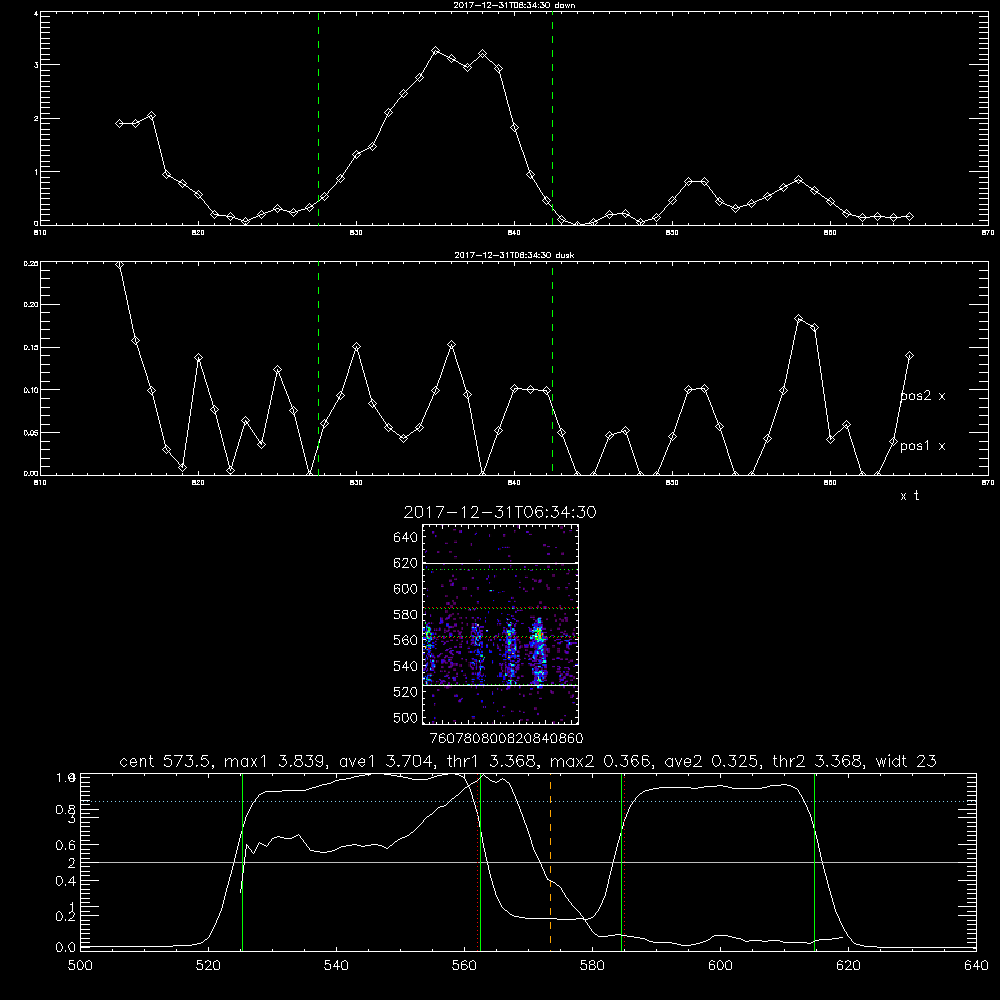Image resolution: width=1000 pixels, height=1000 pixels.
Task: Click the last diamond marker in dusk plot
Action: [909, 356]
